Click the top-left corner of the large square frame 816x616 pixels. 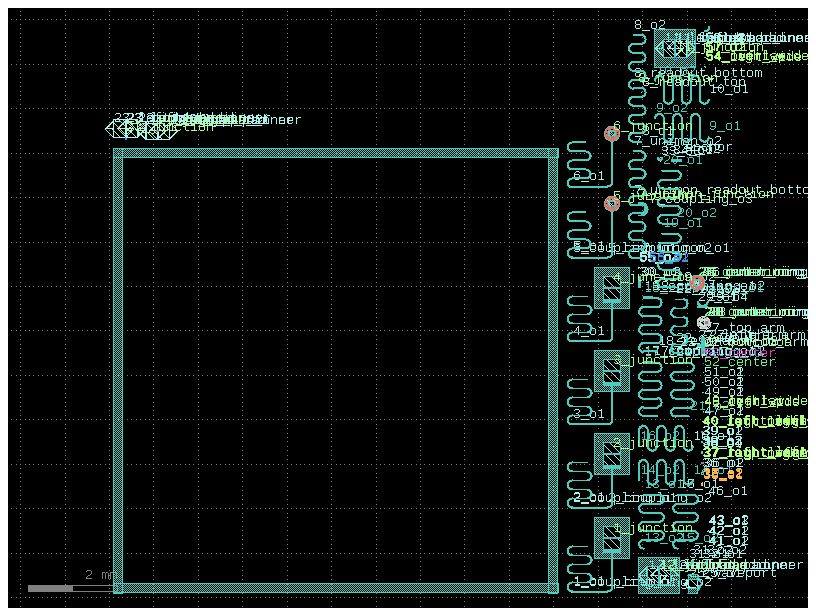[x=118, y=154]
